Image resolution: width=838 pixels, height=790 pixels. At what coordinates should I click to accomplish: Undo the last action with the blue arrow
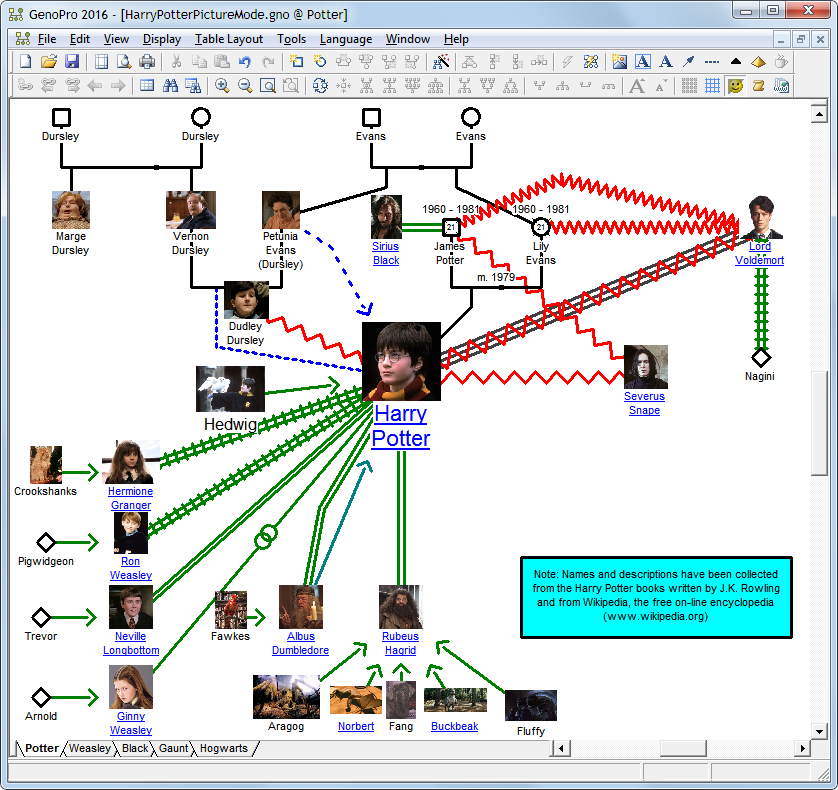pyautogui.click(x=245, y=62)
